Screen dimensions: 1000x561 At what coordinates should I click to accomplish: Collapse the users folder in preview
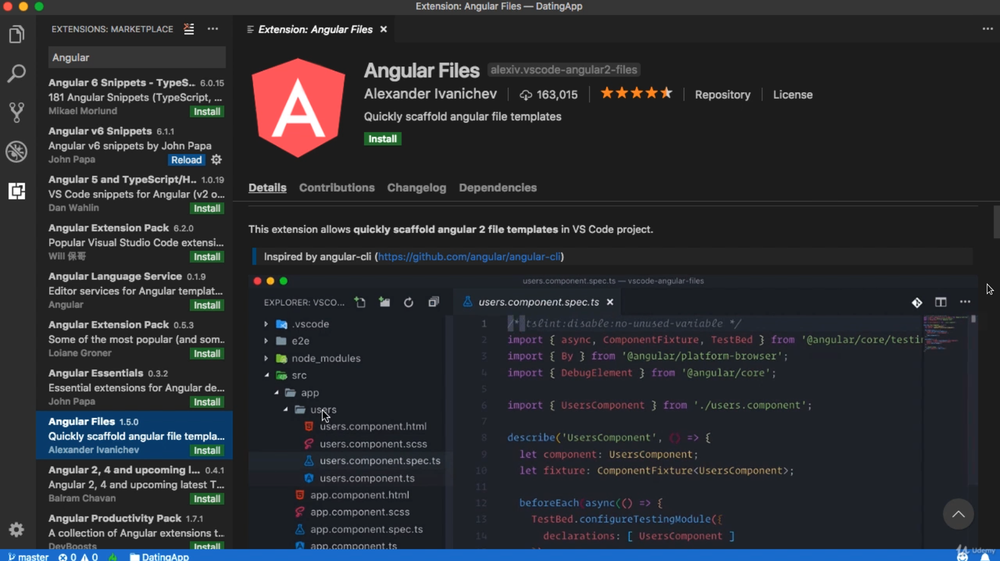286,409
